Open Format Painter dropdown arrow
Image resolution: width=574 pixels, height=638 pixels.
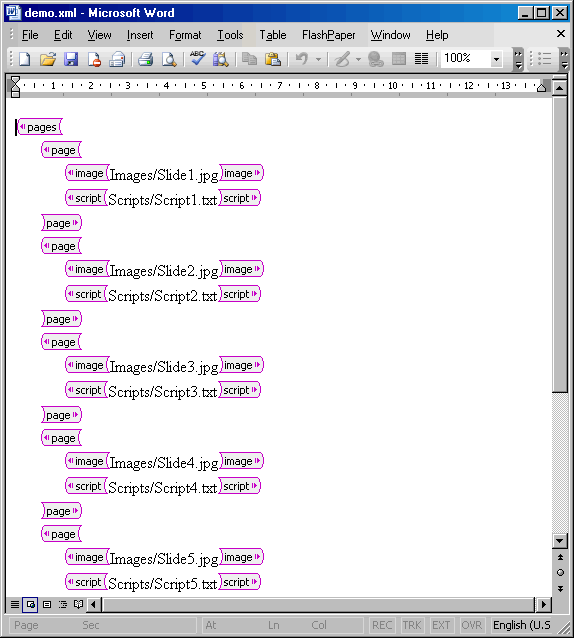[358, 59]
